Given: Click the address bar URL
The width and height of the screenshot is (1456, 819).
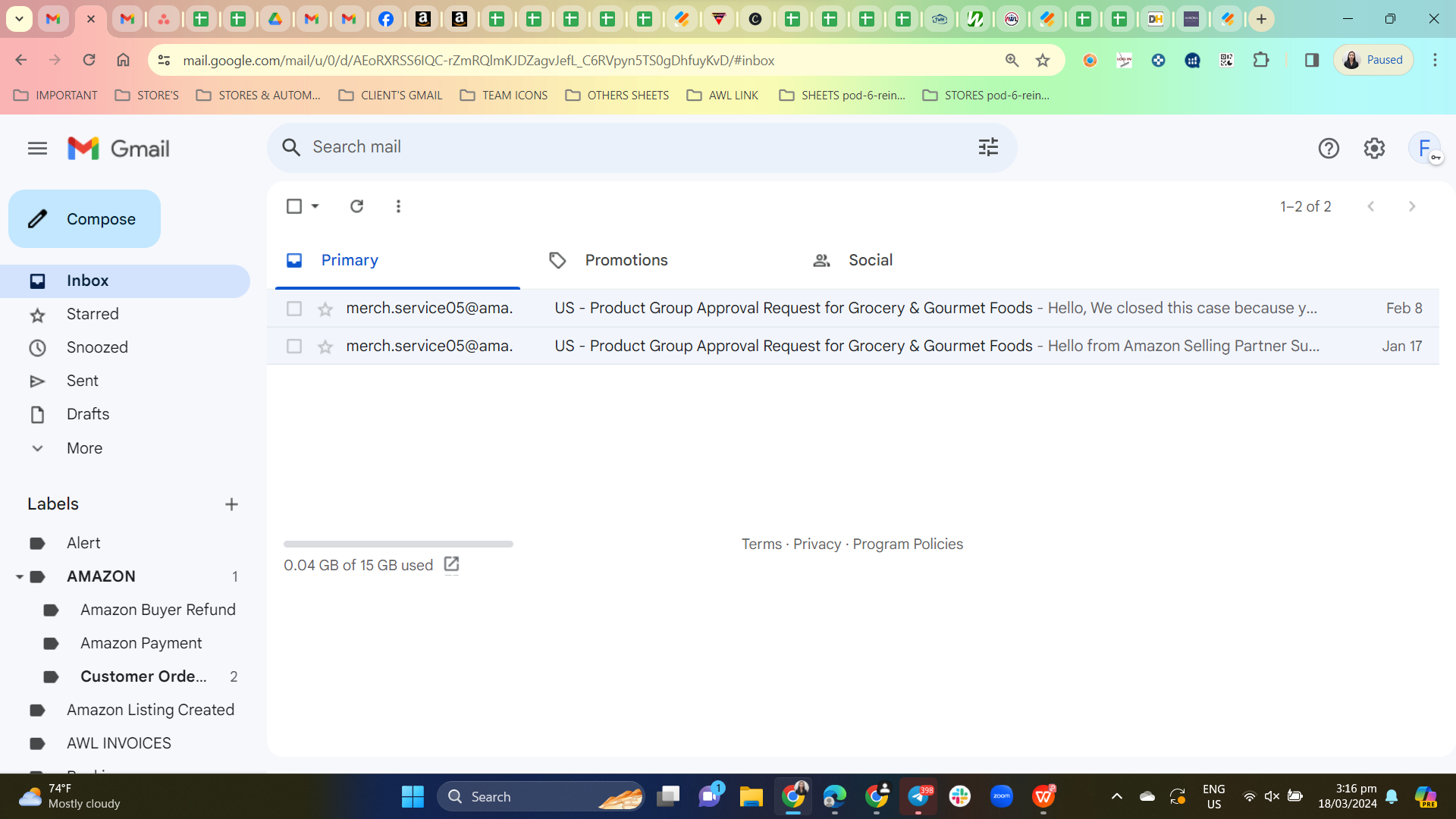Looking at the screenshot, I should (479, 61).
